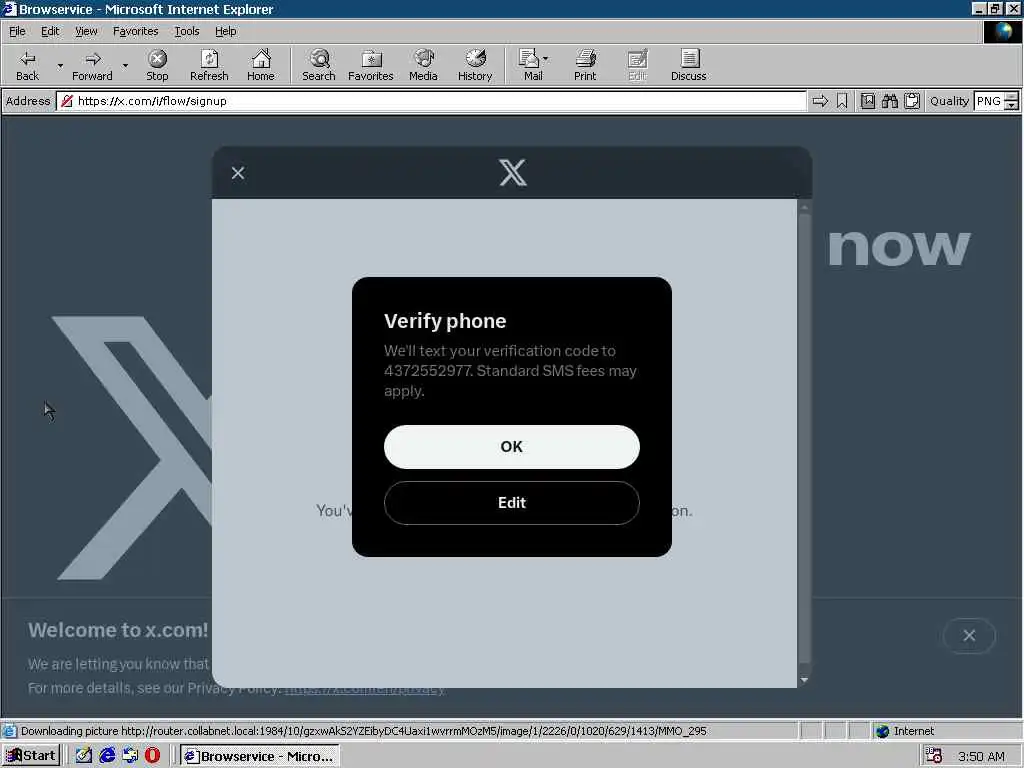Click the bookmark icon beside the Go arrow
Screen dimensions: 1024x768
842,101
